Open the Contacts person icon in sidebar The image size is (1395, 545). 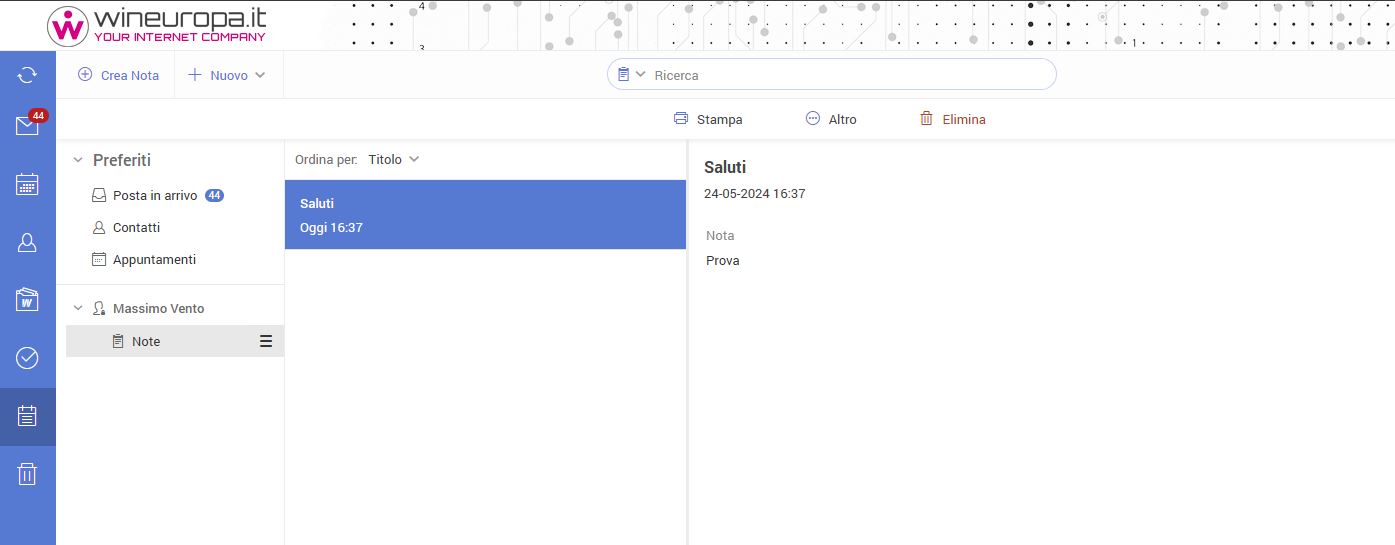[x=27, y=242]
